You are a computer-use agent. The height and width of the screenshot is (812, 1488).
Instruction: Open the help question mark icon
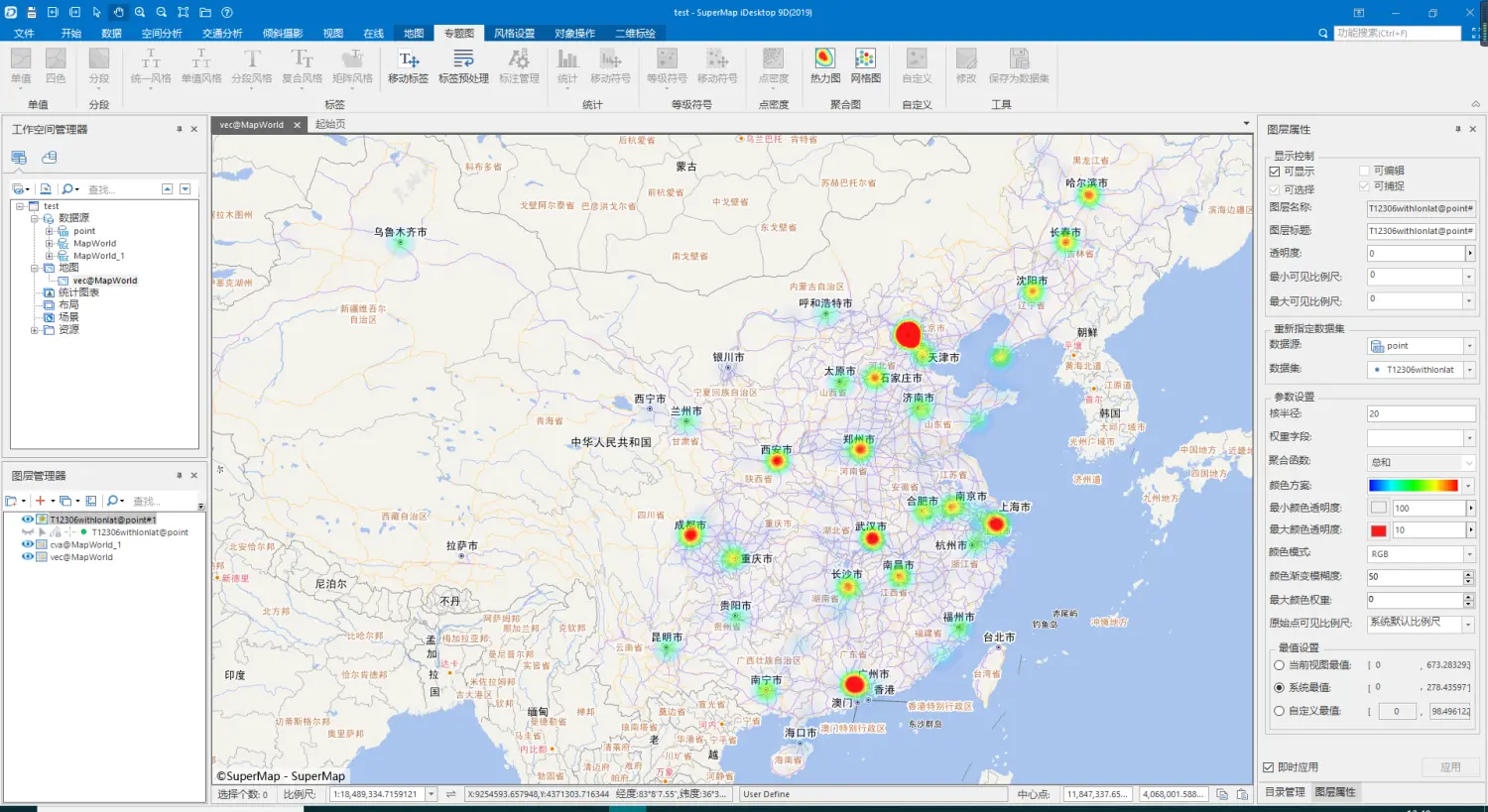pyautogui.click(x=227, y=13)
